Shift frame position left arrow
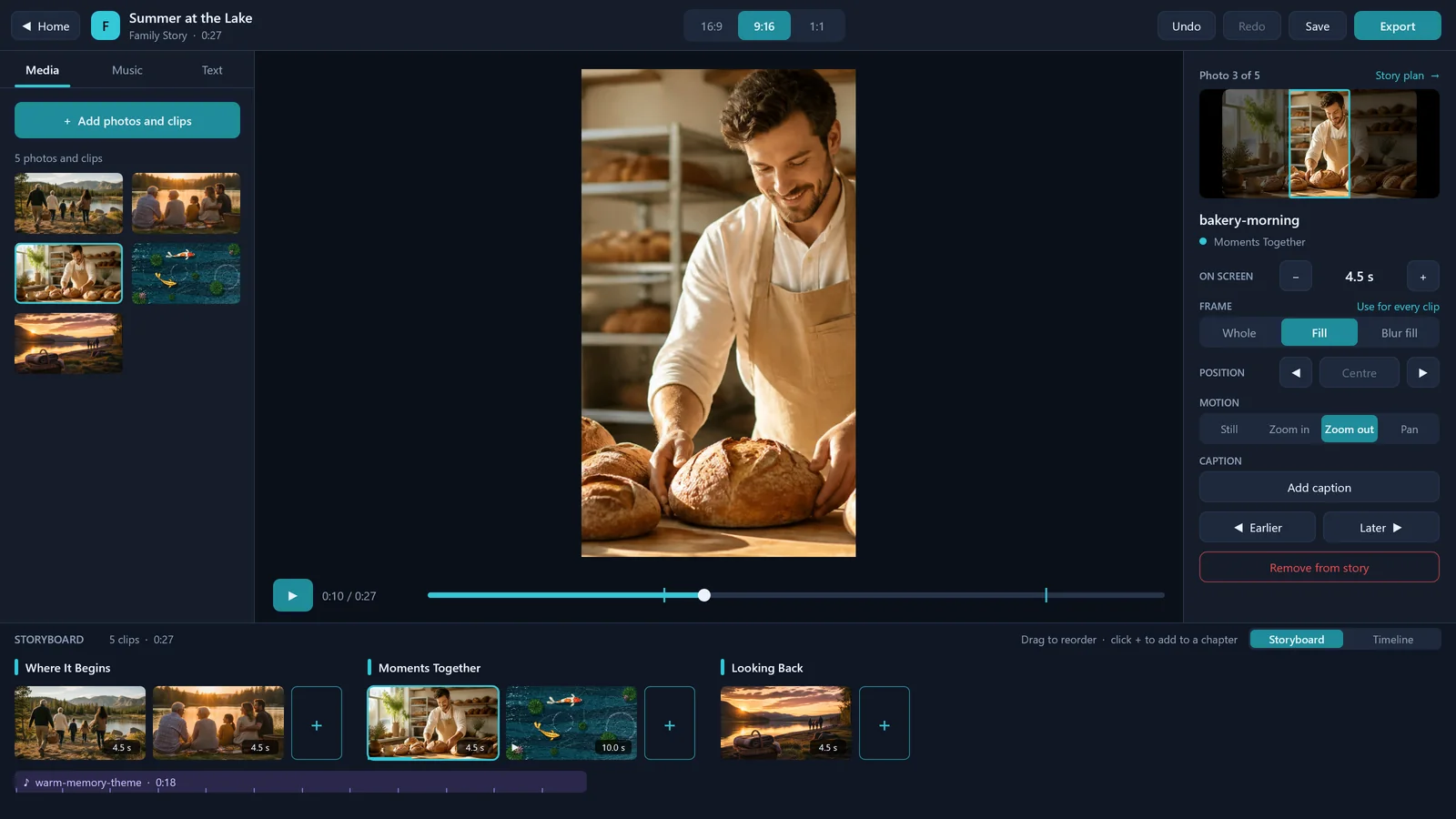Viewport: 1456px width, 819px height. (x=1295, y=373)
